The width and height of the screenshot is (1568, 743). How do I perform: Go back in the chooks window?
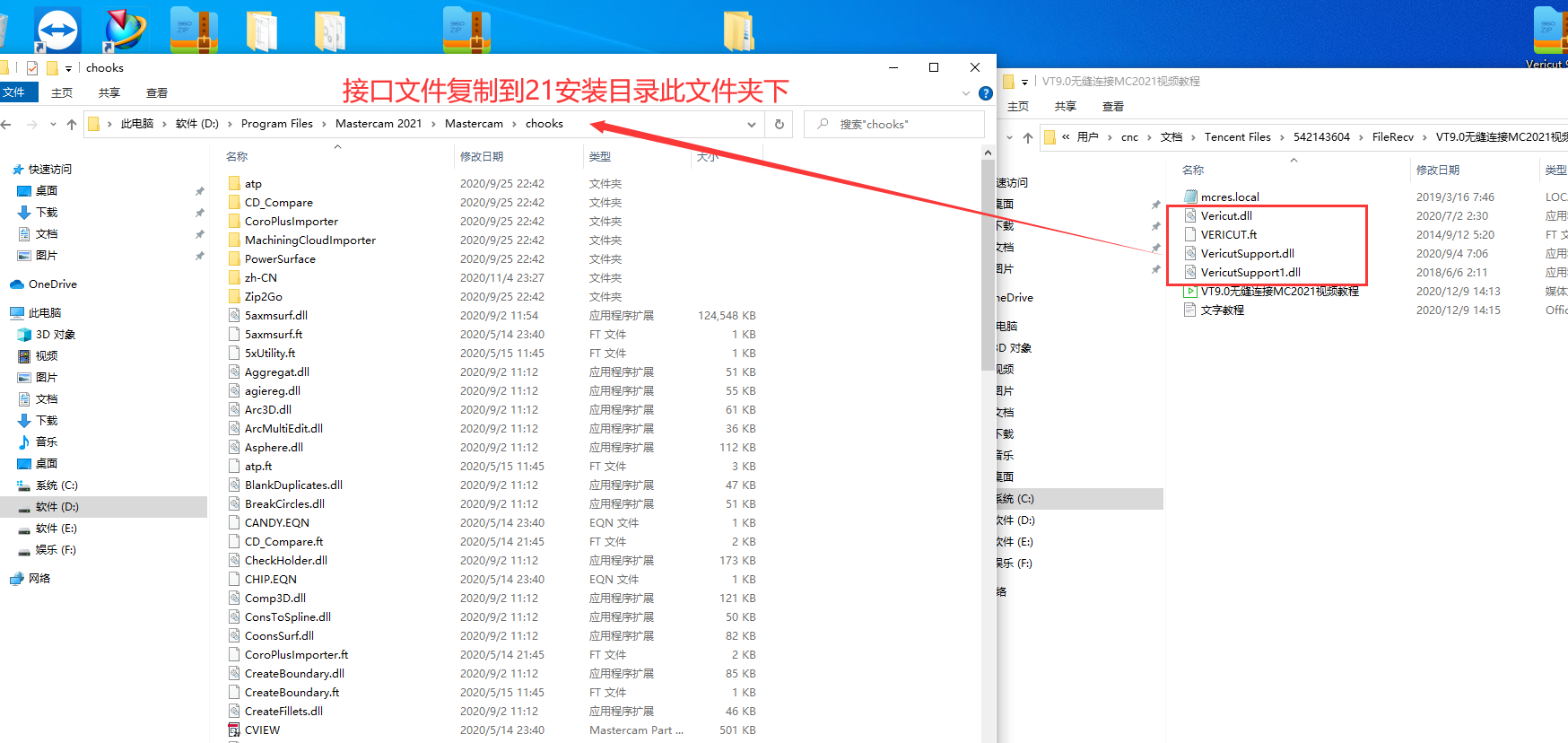click(7, 124)
